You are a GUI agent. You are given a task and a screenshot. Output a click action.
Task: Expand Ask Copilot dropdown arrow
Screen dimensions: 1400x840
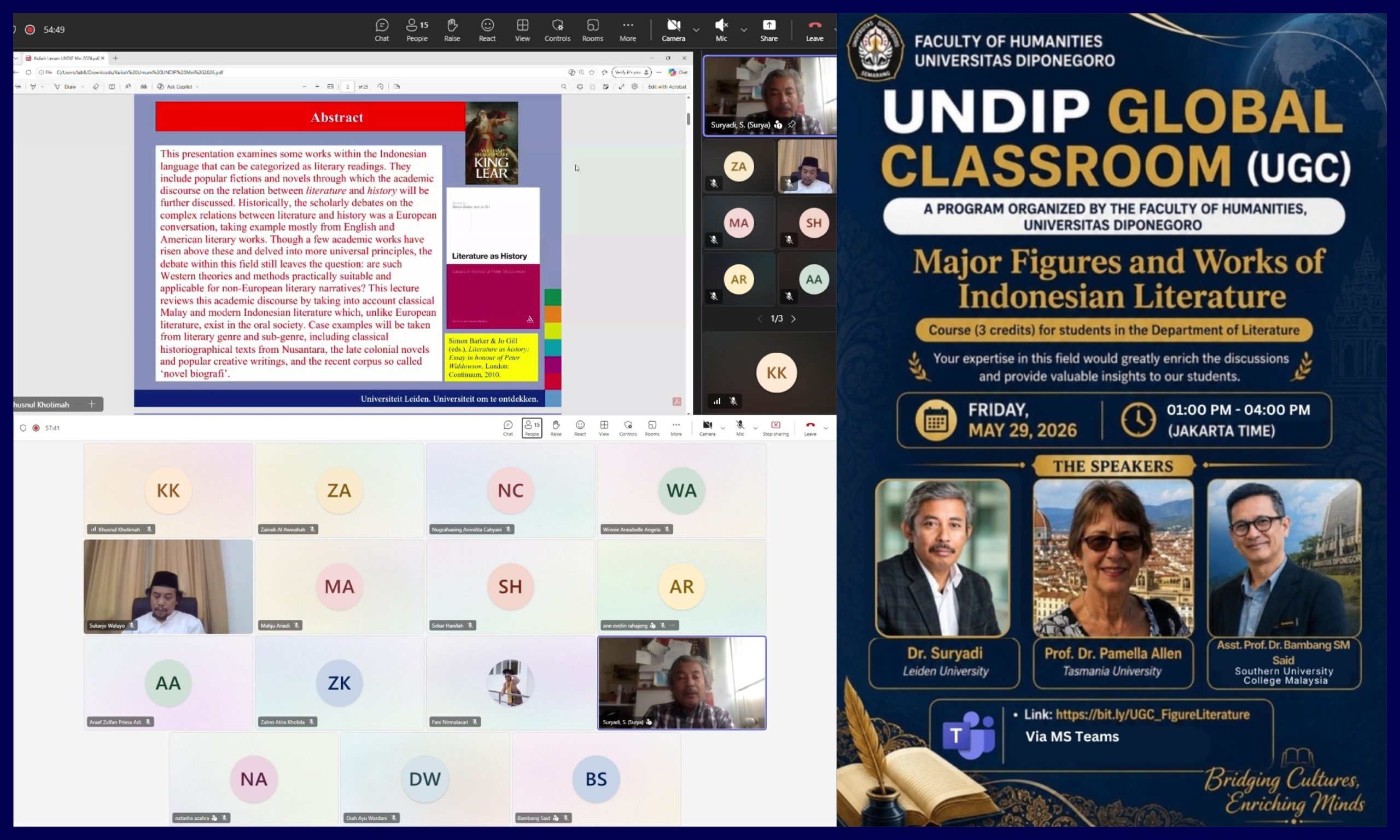click(197, 86)
